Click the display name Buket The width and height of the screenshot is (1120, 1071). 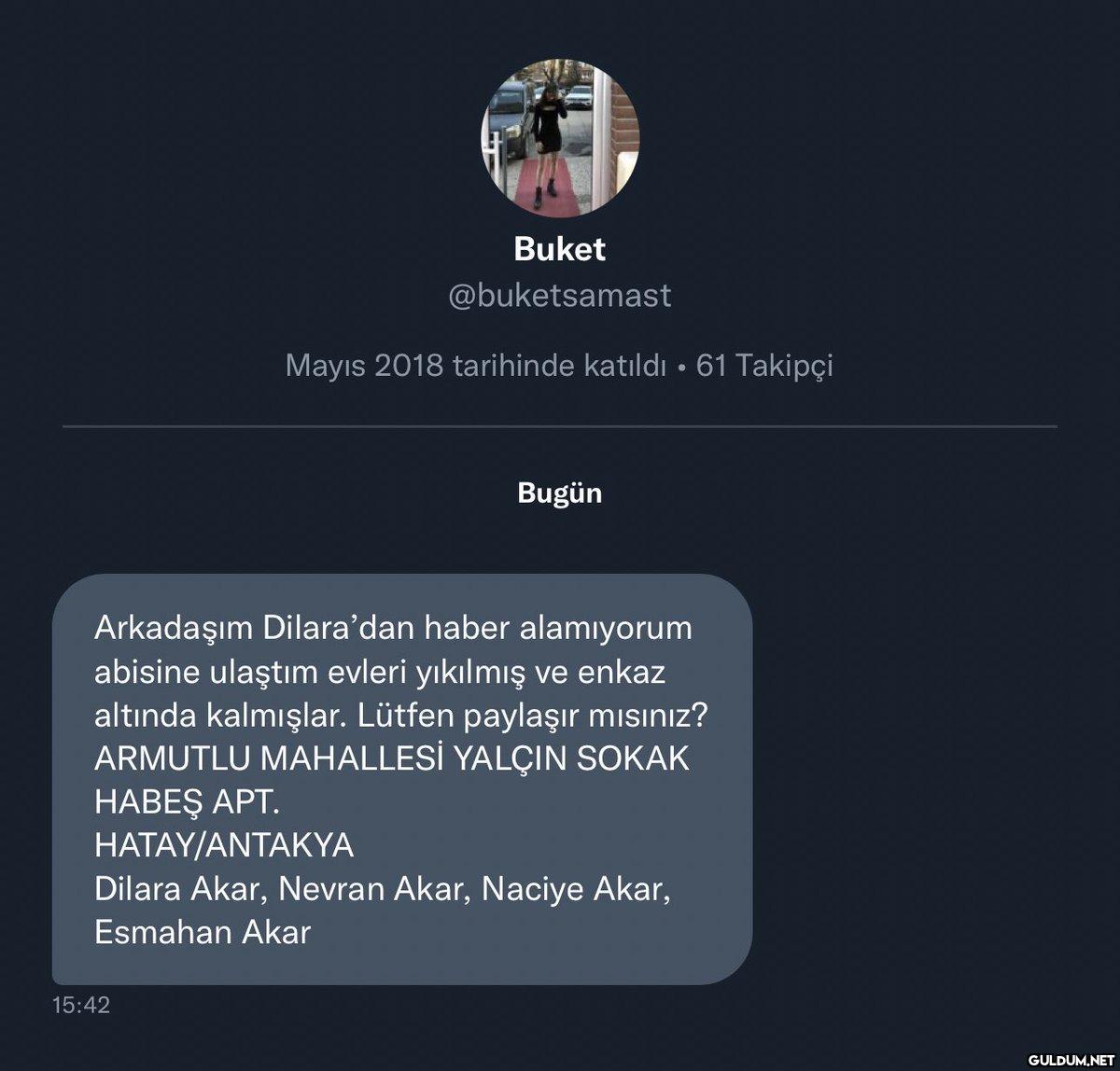tap(560, 249)
